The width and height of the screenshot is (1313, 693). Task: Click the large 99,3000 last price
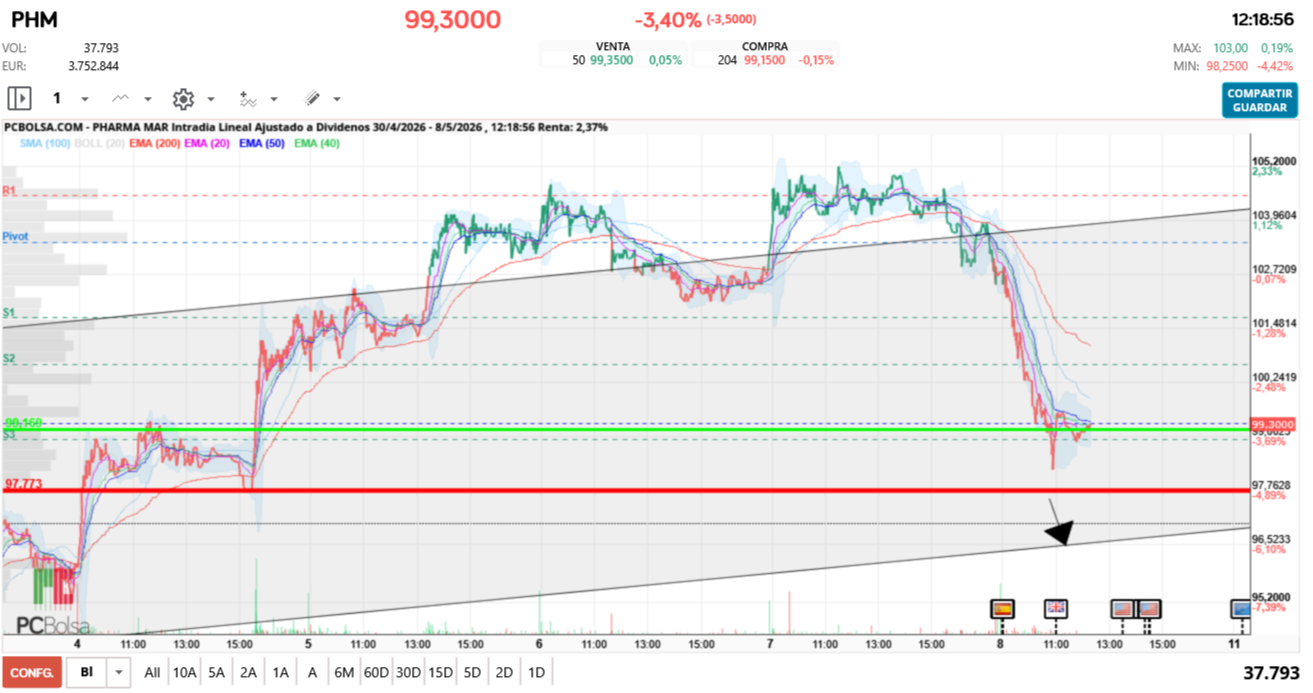coord(452,19)
